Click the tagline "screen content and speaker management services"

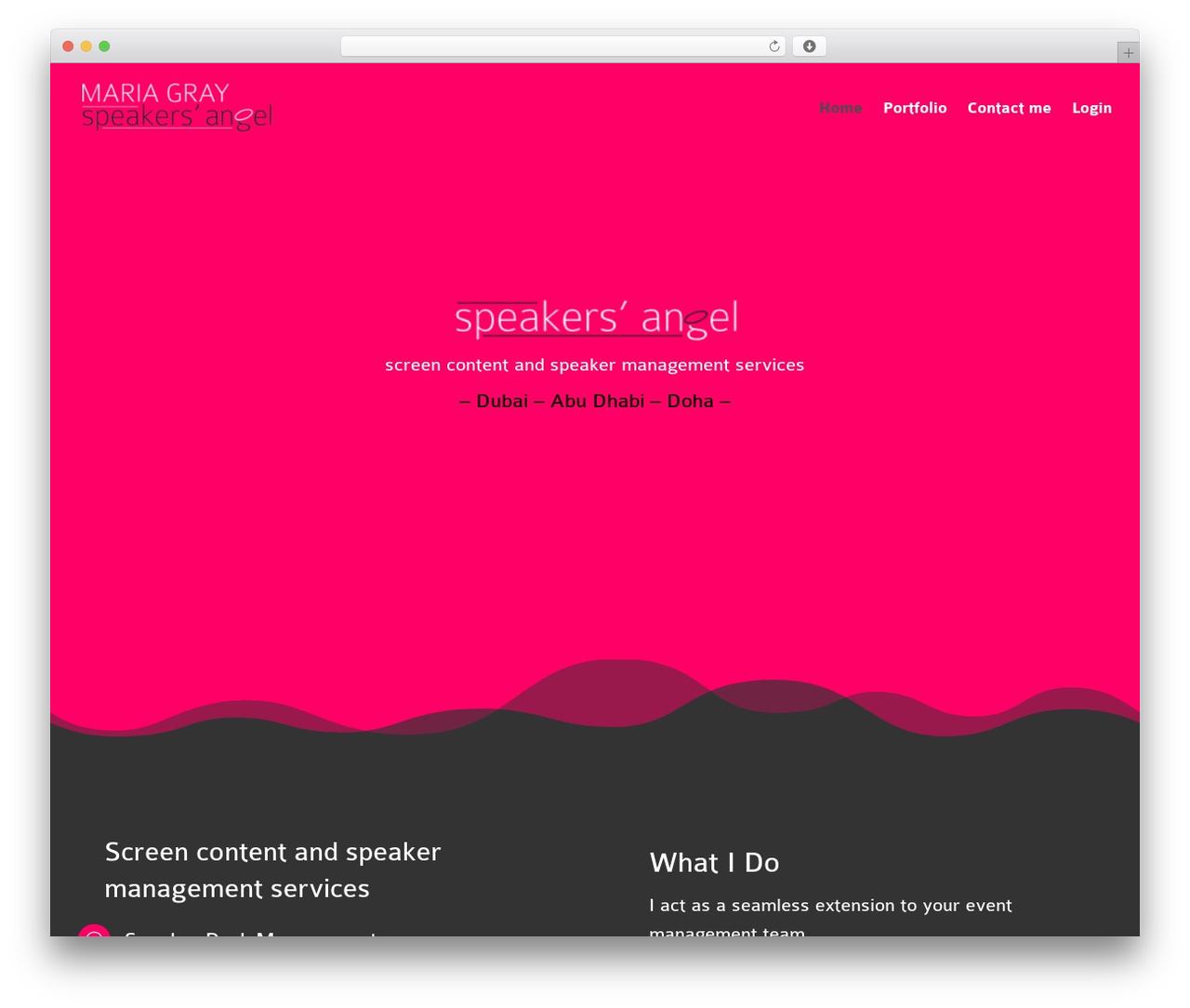595,365
